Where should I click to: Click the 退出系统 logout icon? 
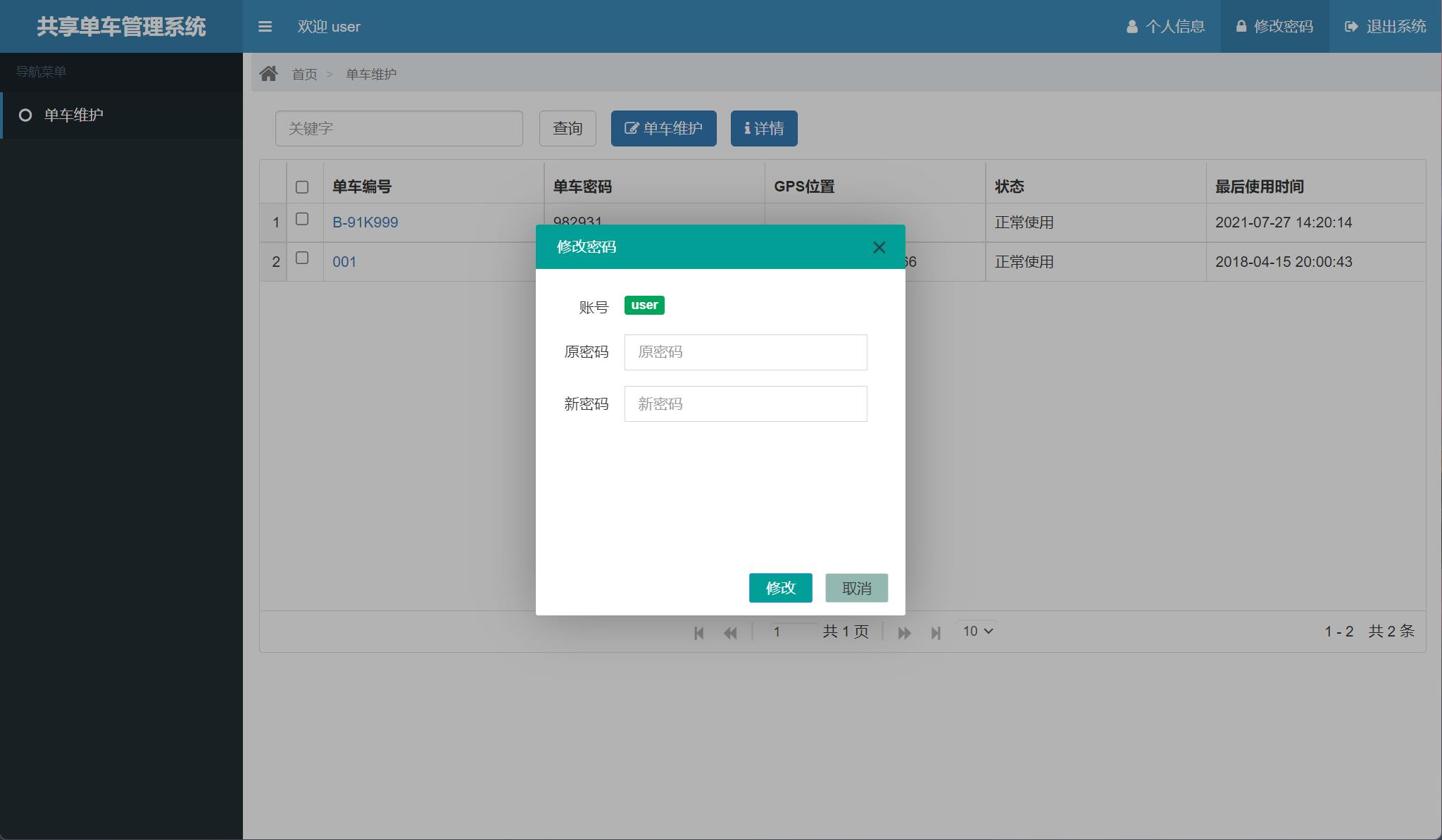tap(1350, 26)
